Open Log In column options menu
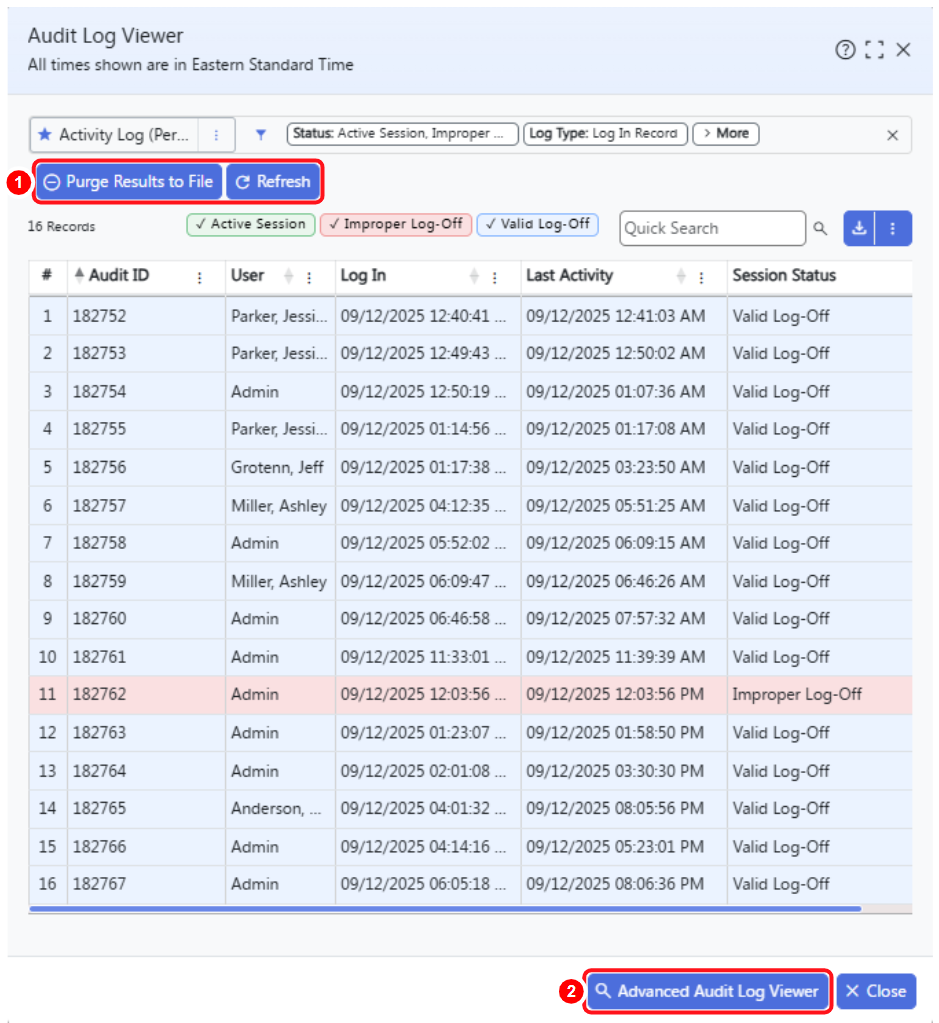The image size is (939, 1023). coord(495,277)
